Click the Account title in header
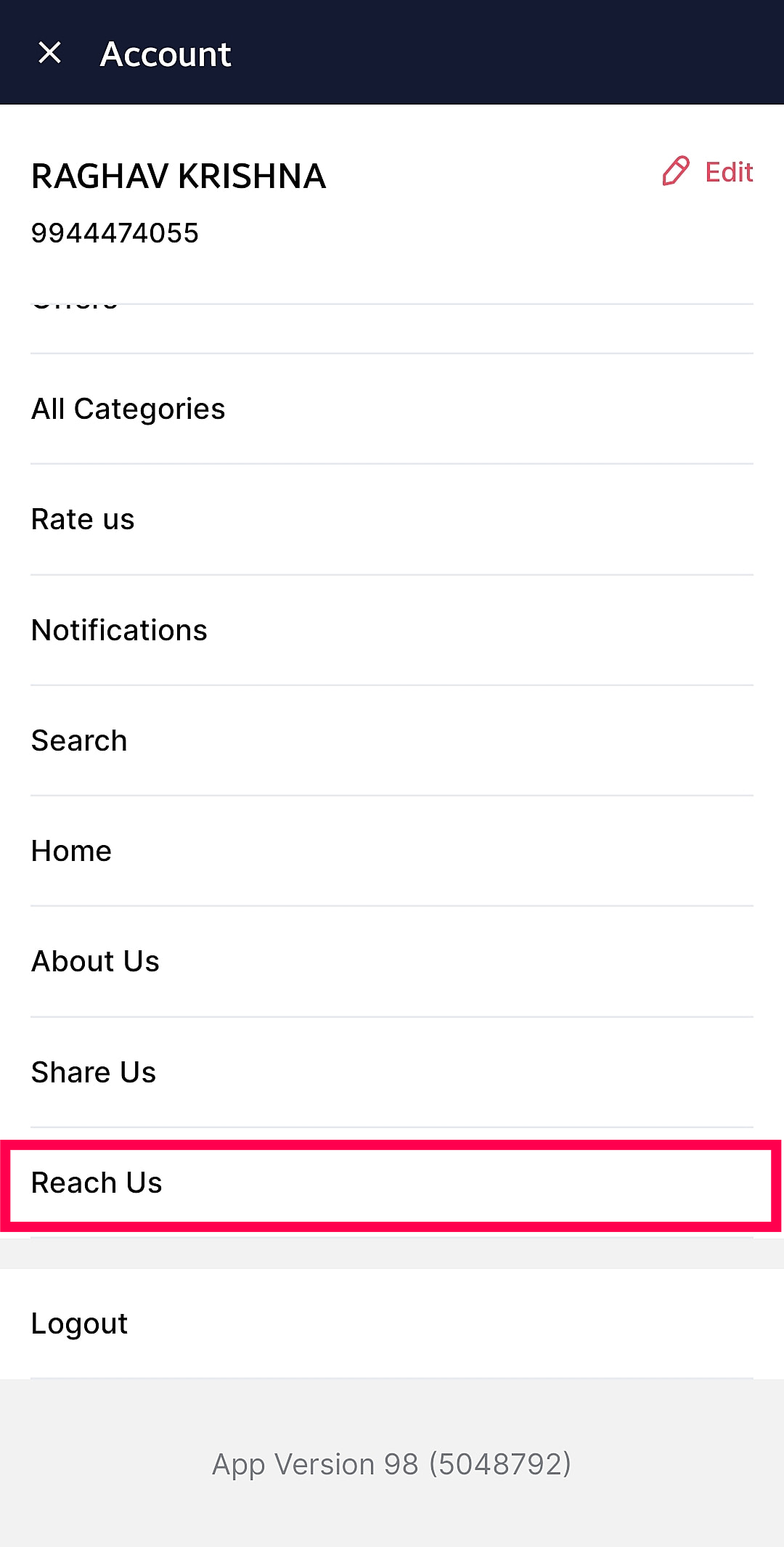 [166, 54]
